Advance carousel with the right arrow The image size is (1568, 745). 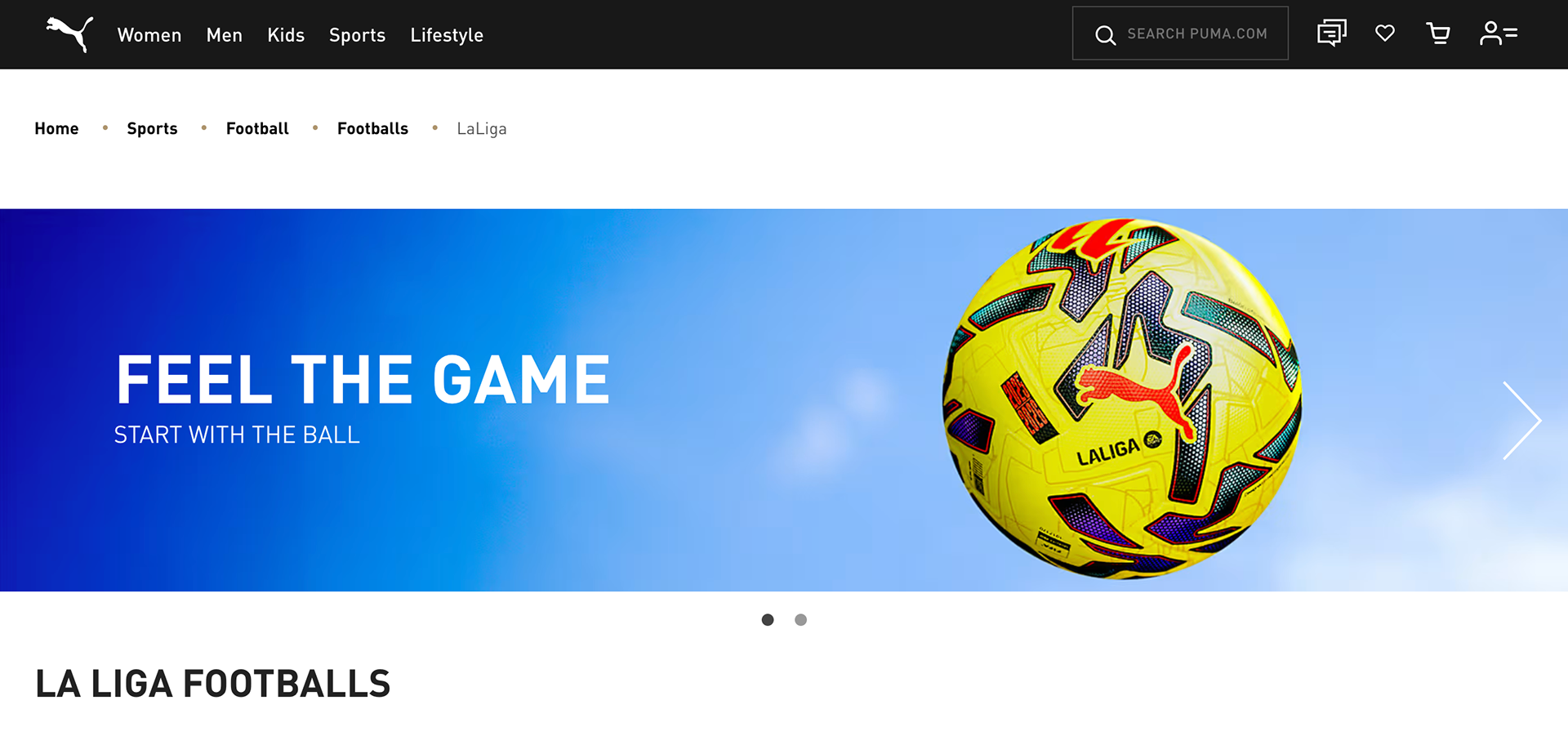(1521, 421)
